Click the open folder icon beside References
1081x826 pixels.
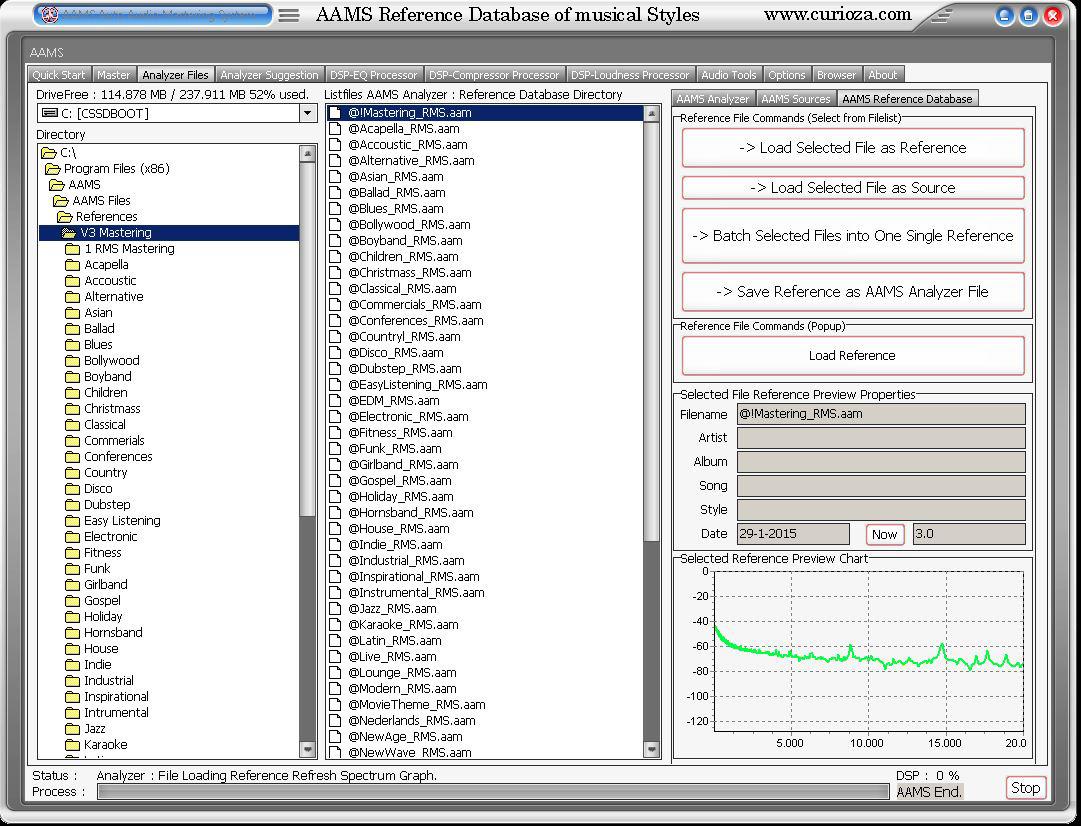tap(65, 216)
